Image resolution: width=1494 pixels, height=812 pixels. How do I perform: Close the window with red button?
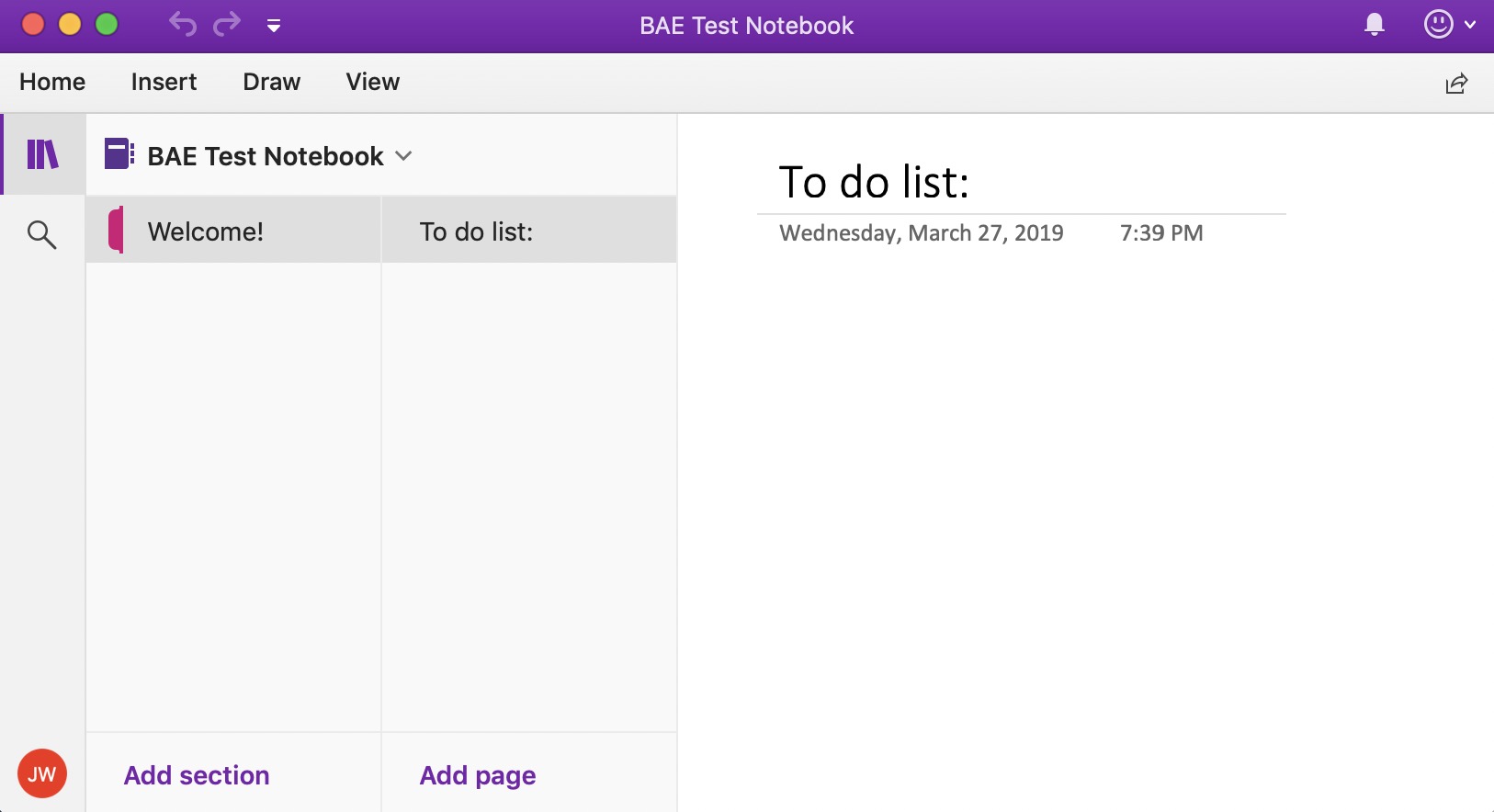[x=33, y=24]
